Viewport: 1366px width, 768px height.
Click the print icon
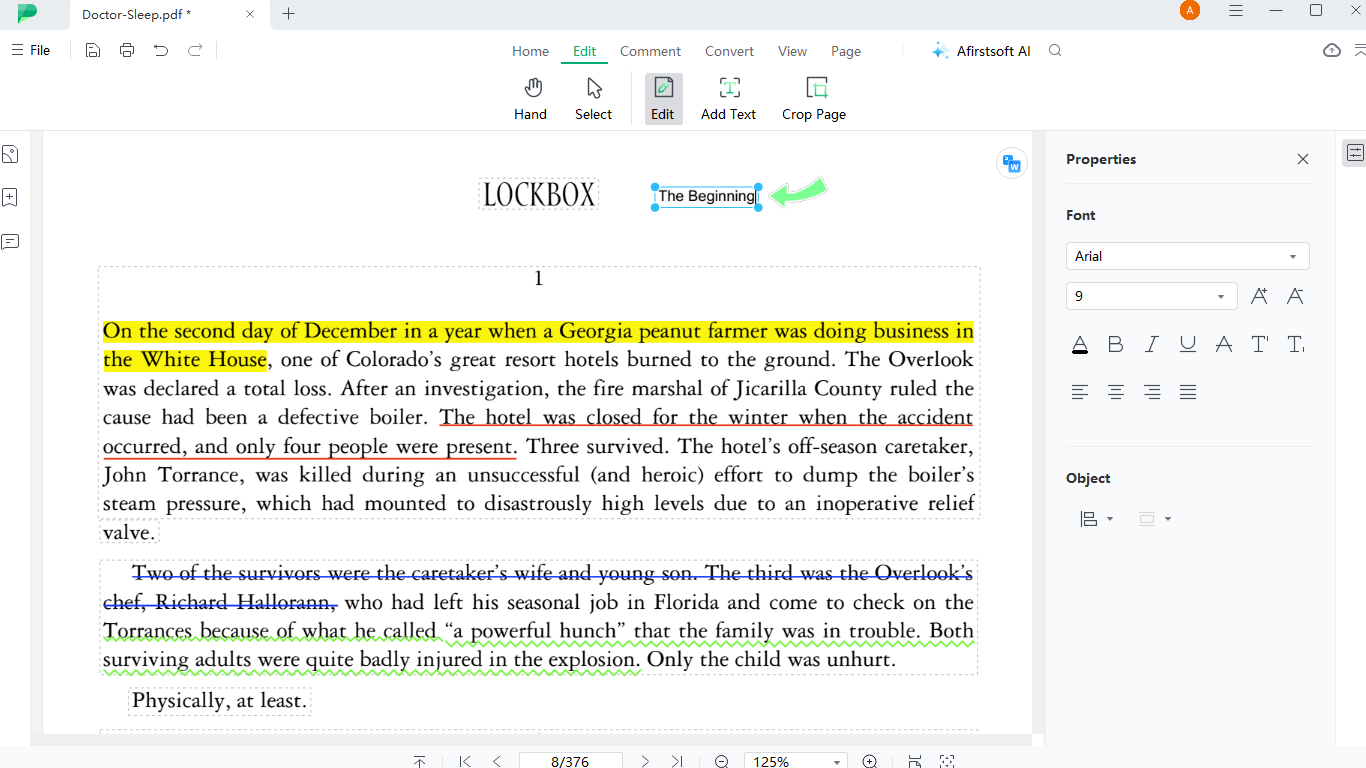pyautogui.click(x=127, y=50)
